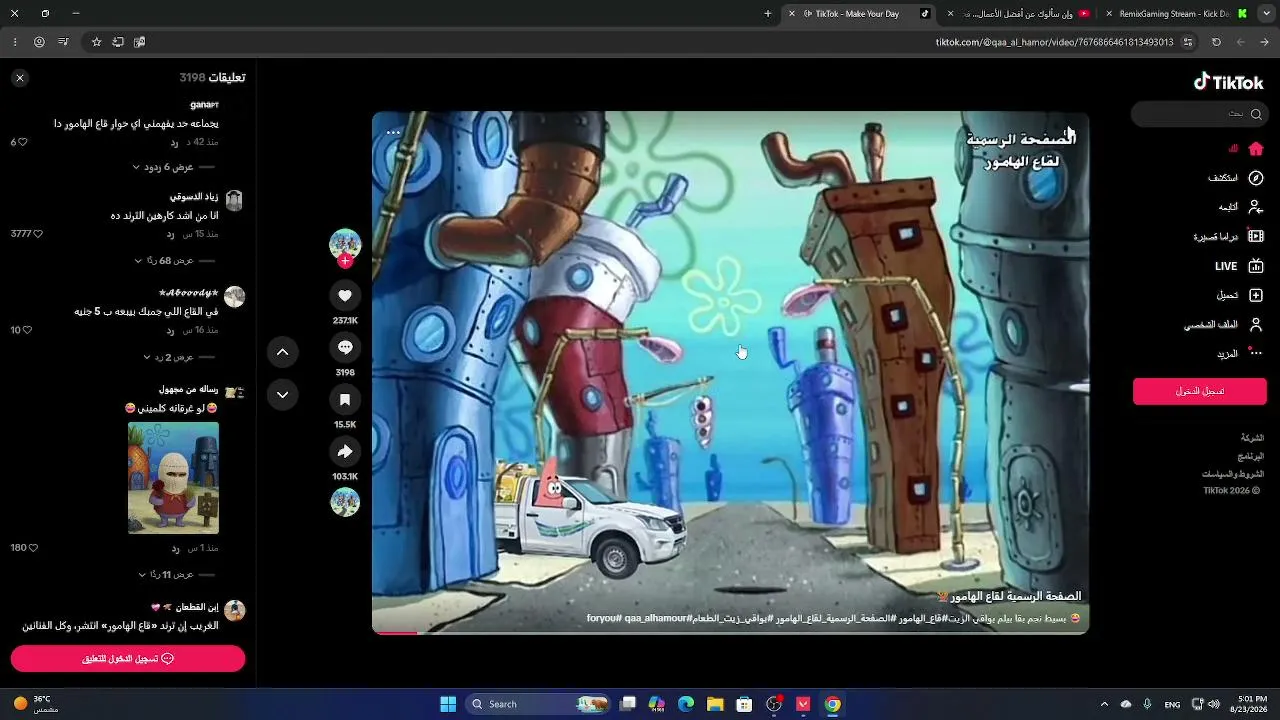
Task: Bookmark this page with the star icon
Action: pyautogui.click(x=96, y=42)
